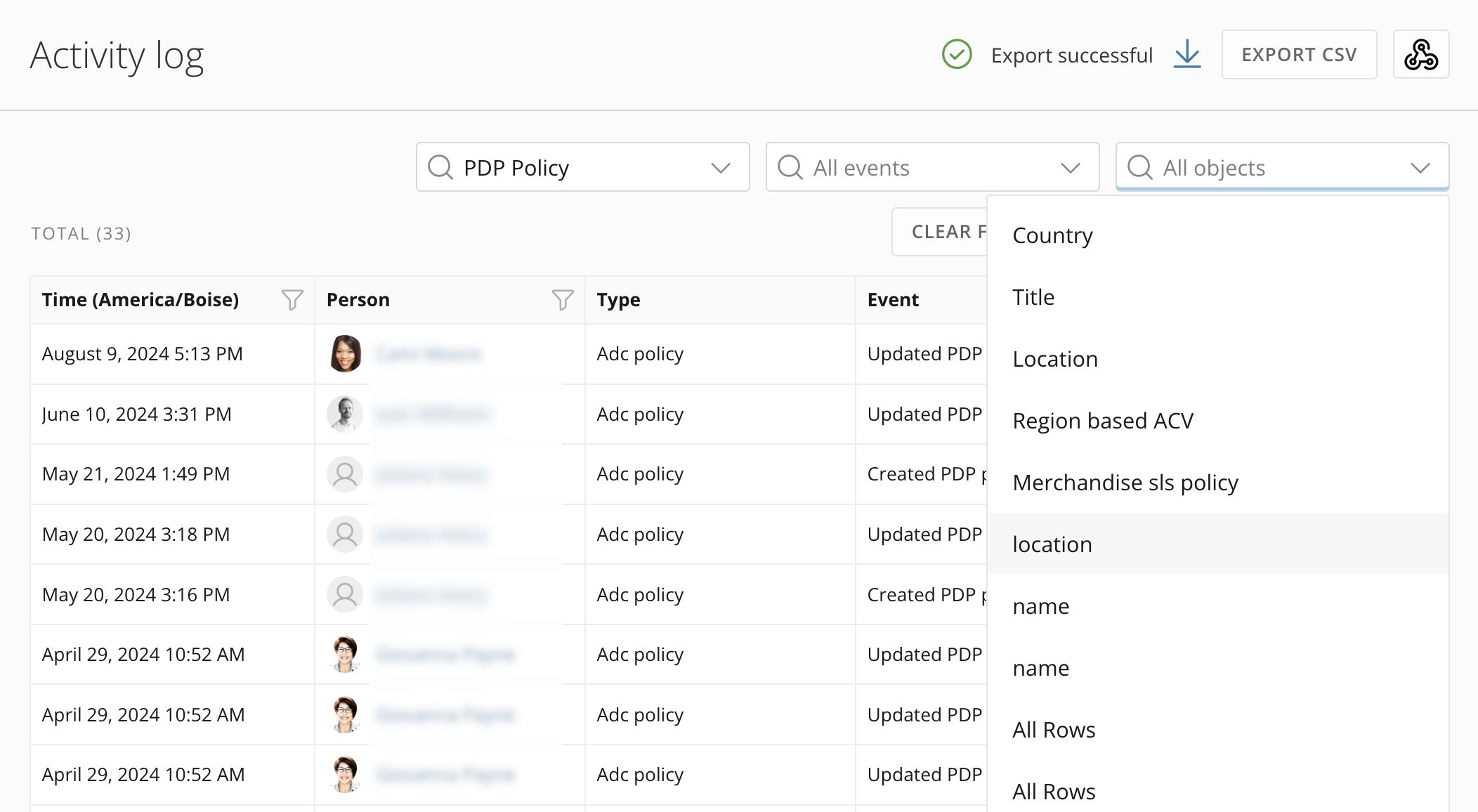This screenshot has height=812, width=1478.
Task: Select Country from the objects list
Action: (x=1052, y=235)
